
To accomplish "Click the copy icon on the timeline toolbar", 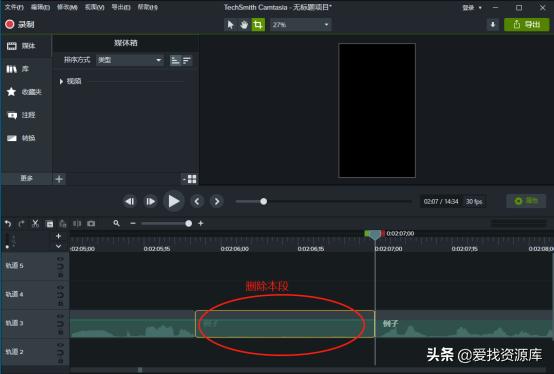I will [x=49, y=224].
